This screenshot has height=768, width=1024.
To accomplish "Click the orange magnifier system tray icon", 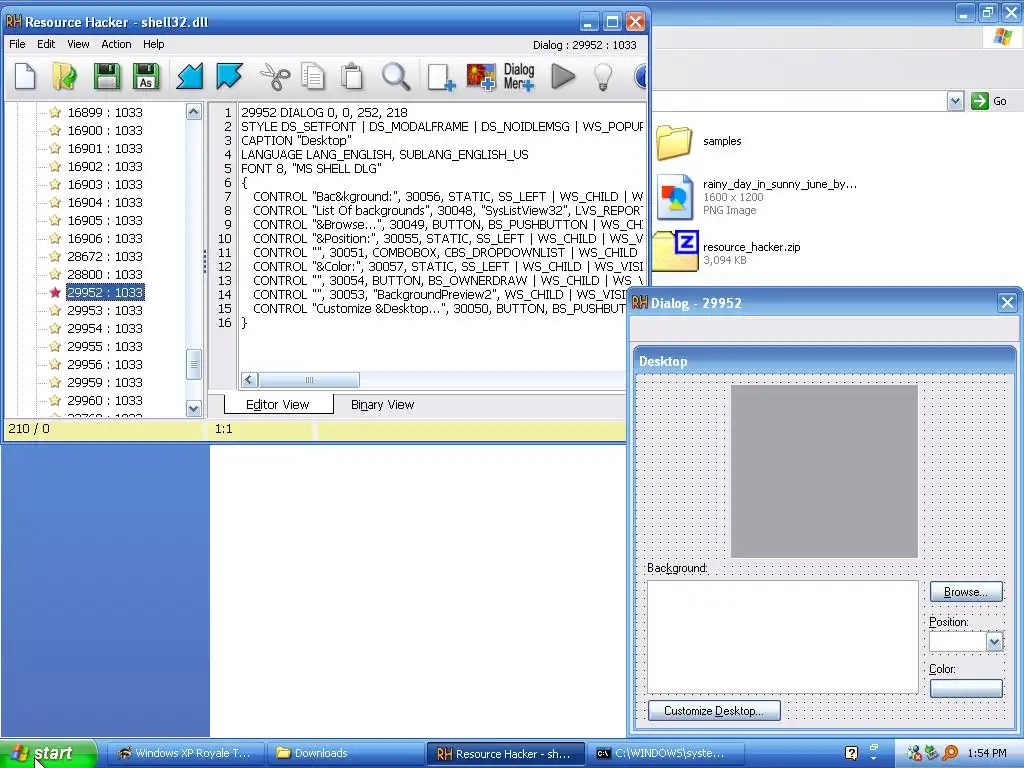I will pos(950,753).
